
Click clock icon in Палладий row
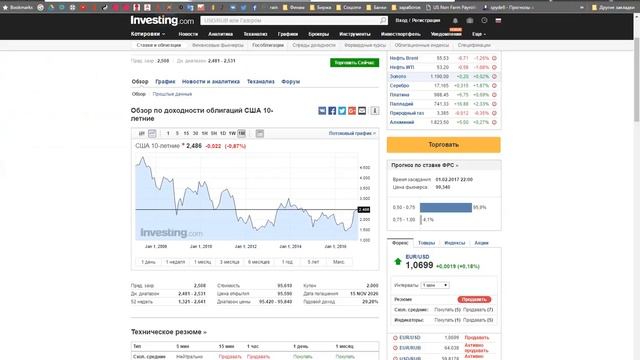coord(494,104)
